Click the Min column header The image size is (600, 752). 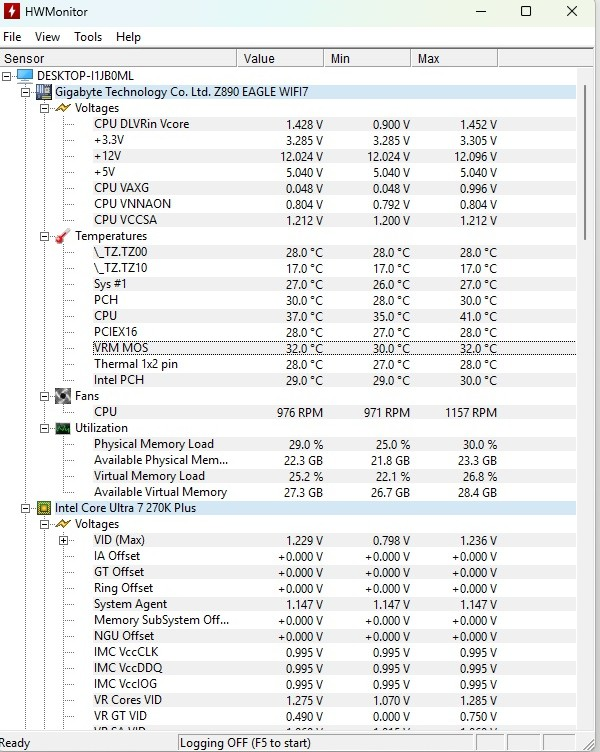(x=367, y=59)
